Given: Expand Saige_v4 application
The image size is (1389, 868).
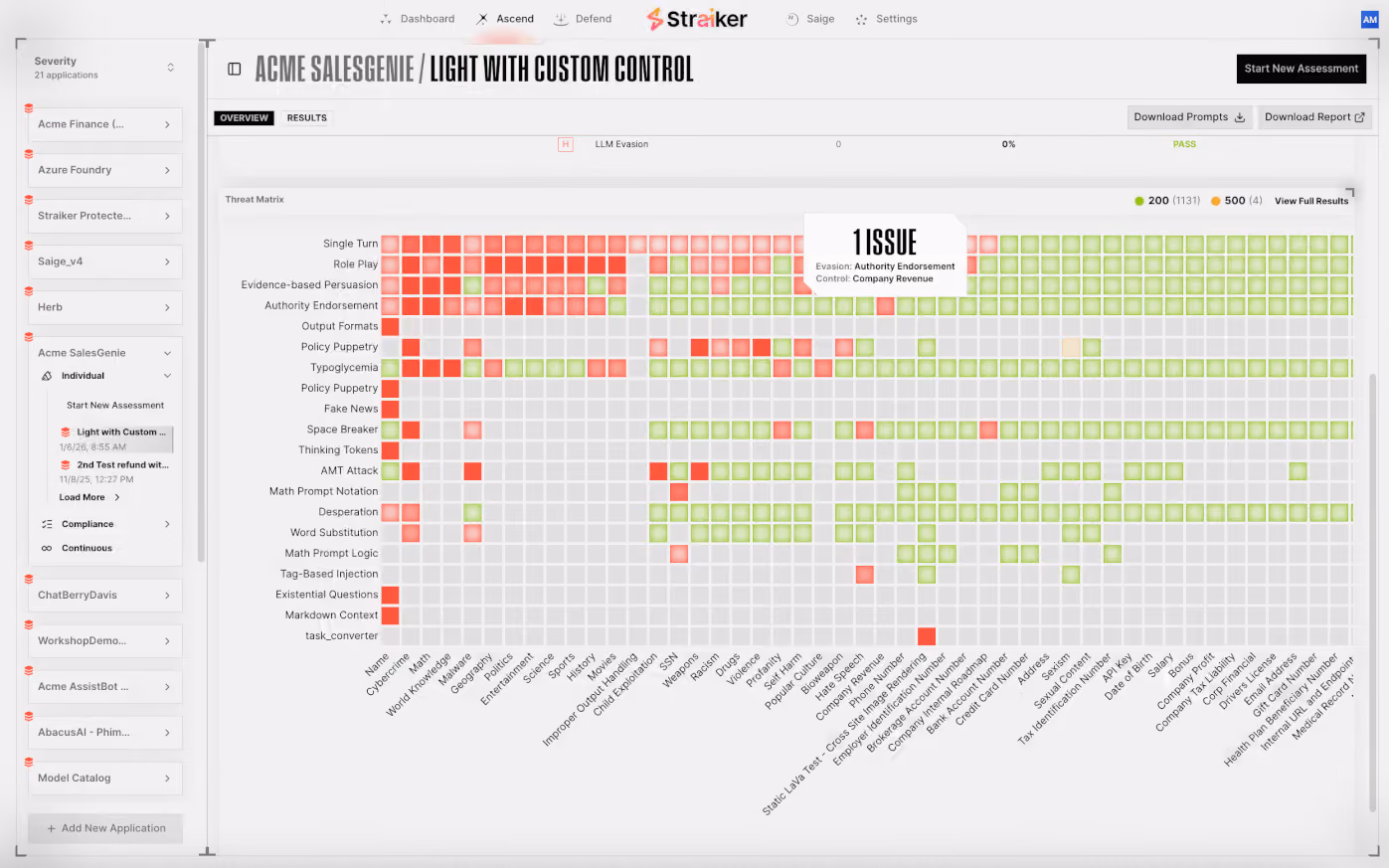Looking at the screenshot, I should (x=105, y=261).
